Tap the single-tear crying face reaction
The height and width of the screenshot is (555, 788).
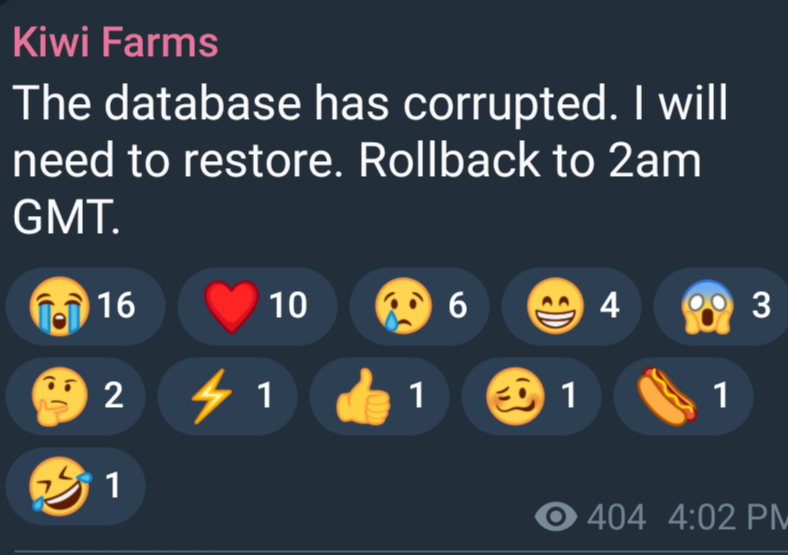pyautogui.click(x=419, y=306)
